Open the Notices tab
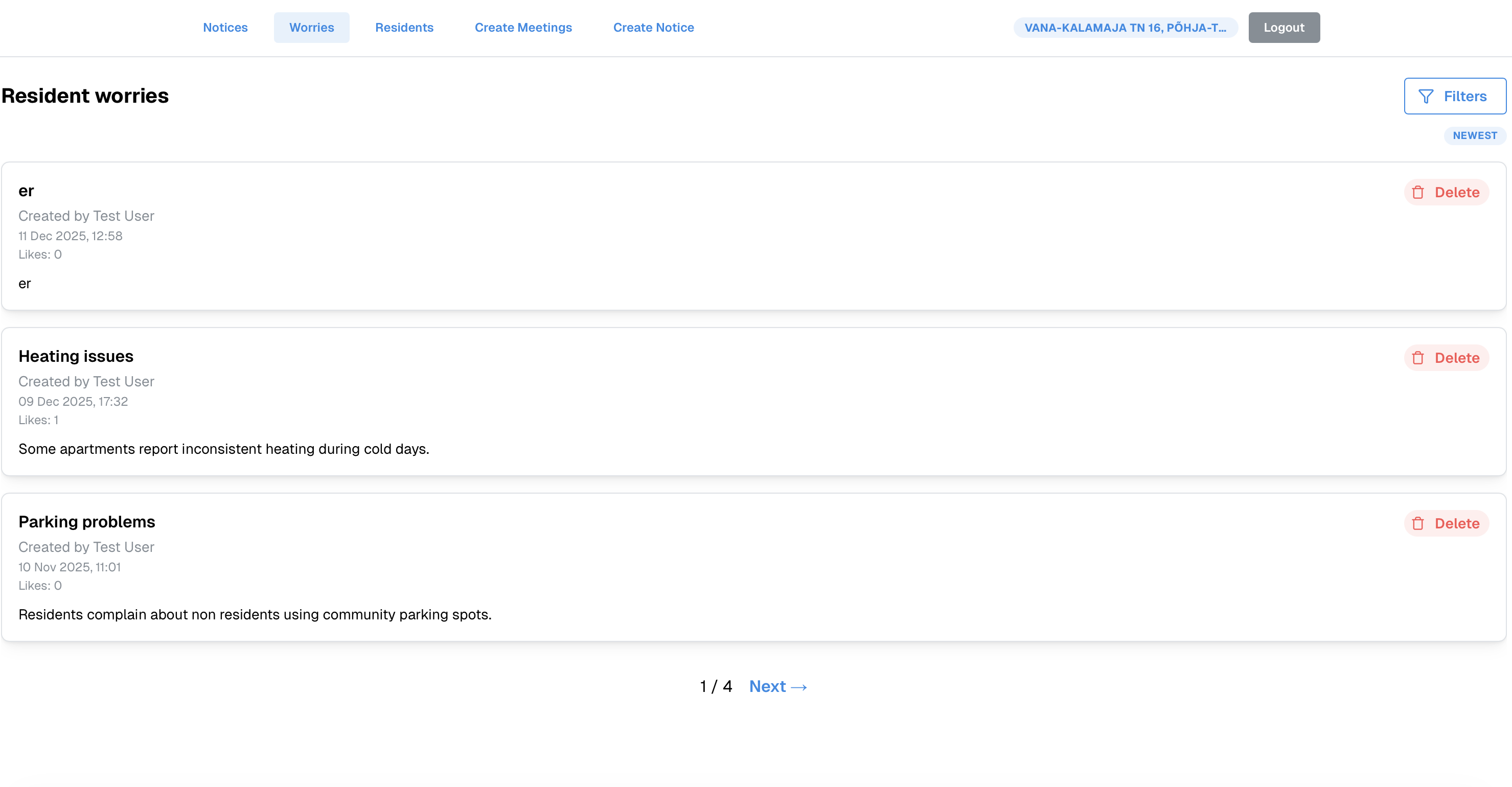This screenshot has width=1512, height=787. click(x=225, y=28)
